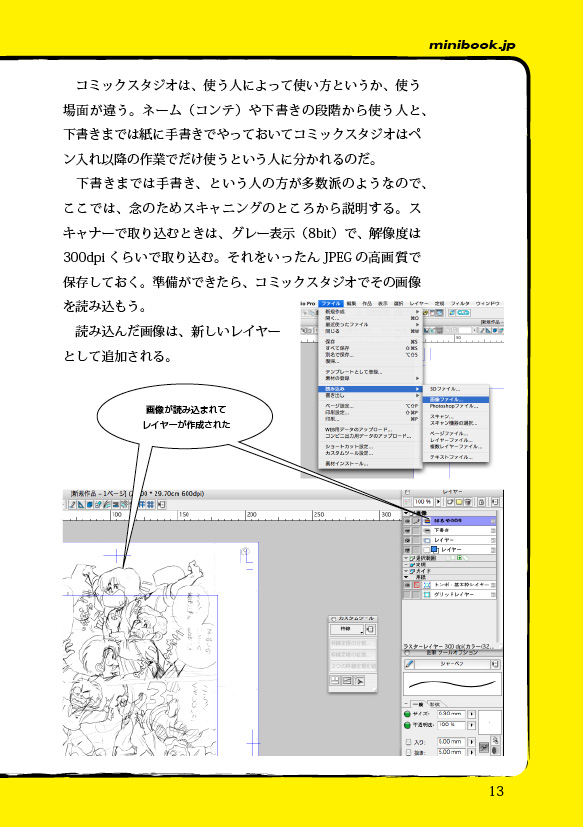
Task: Click the layer opacity field showing 100 %
Action: [424, 502]
